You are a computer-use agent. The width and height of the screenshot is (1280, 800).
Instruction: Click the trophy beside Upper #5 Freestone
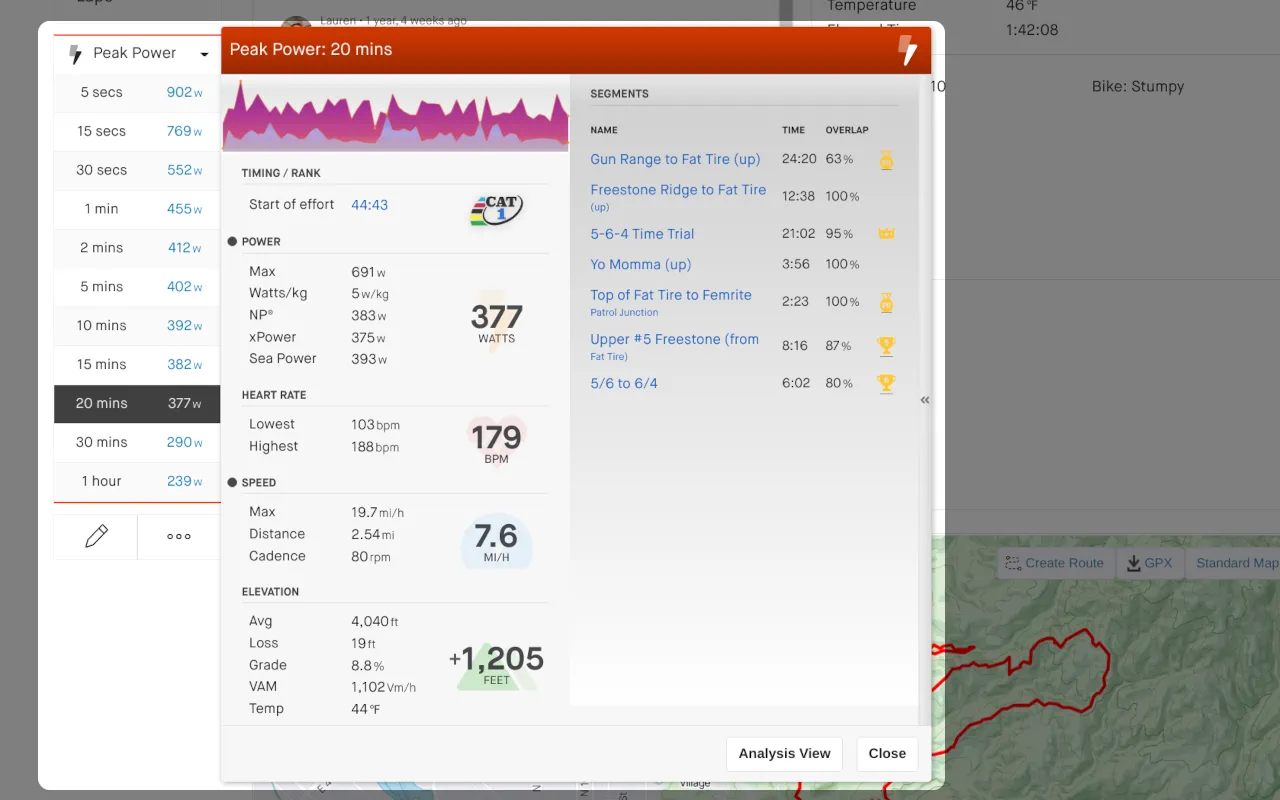pyautogui.click(x=885, y=346)
